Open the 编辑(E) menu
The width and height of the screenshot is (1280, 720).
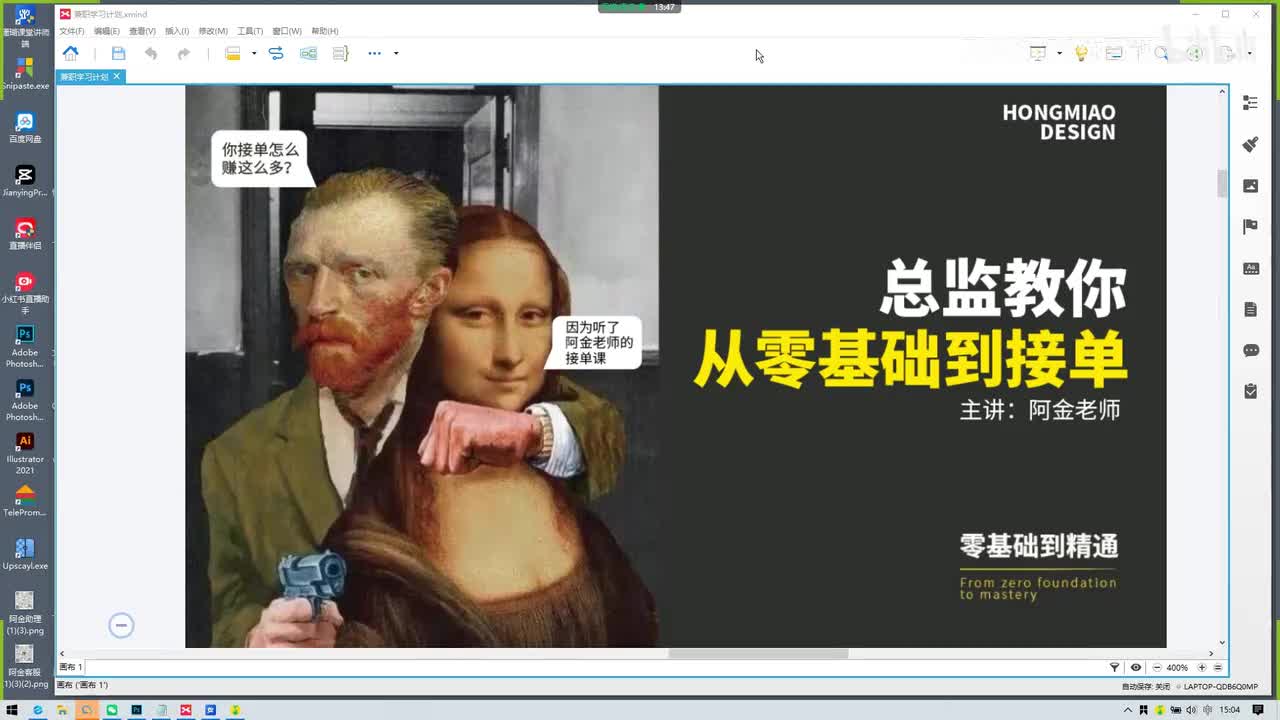106,31
